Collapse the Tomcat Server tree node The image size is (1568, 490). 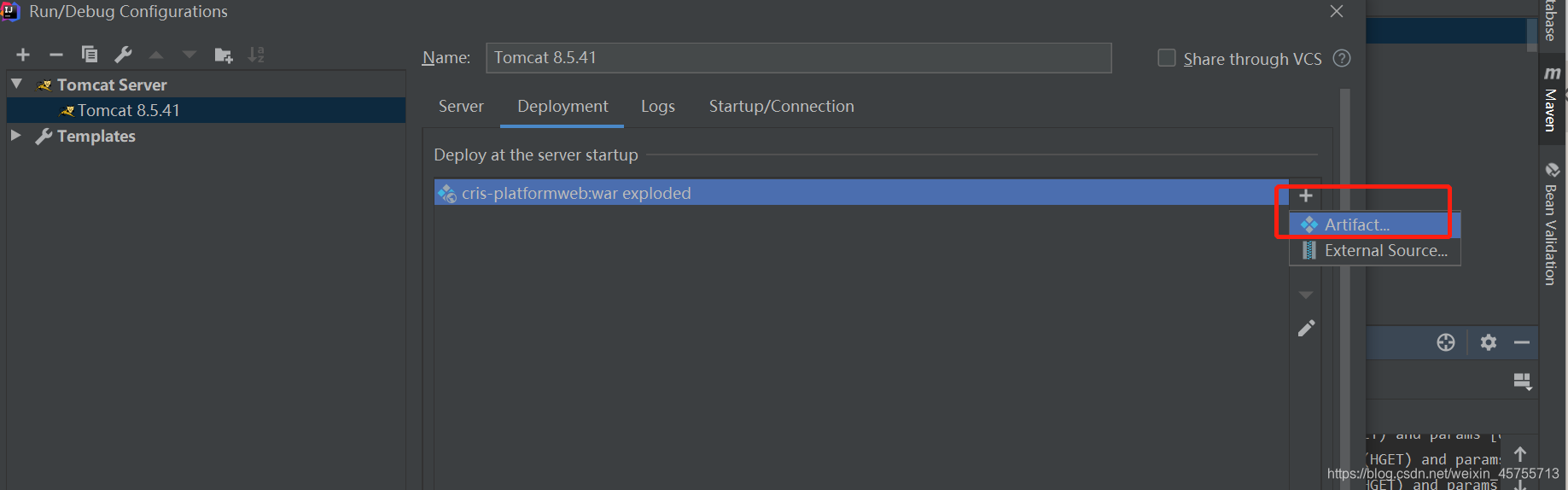tap(16, 84)
